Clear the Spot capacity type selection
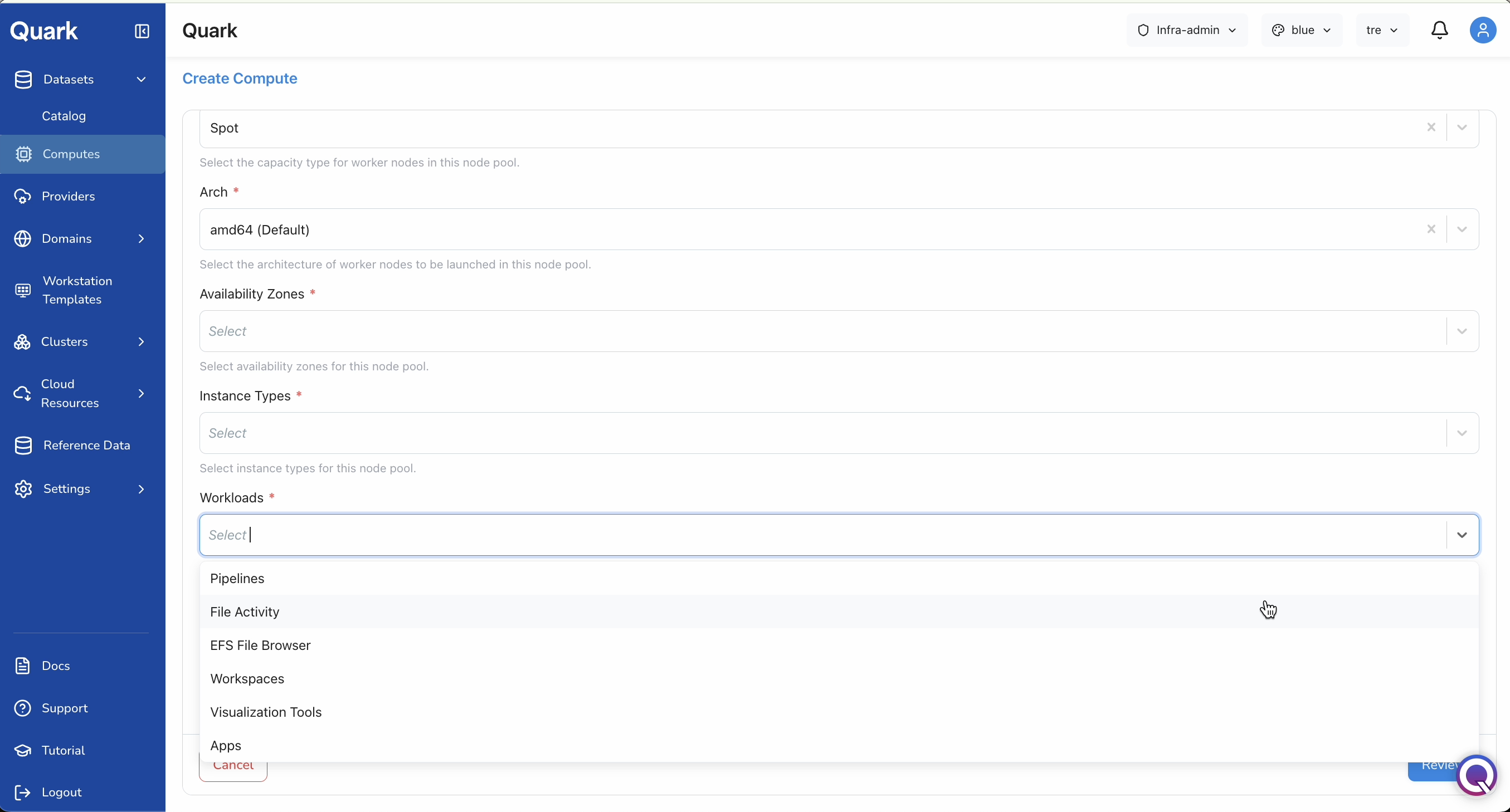This screenshot has height=812, width=1510. click(1431, 128)
